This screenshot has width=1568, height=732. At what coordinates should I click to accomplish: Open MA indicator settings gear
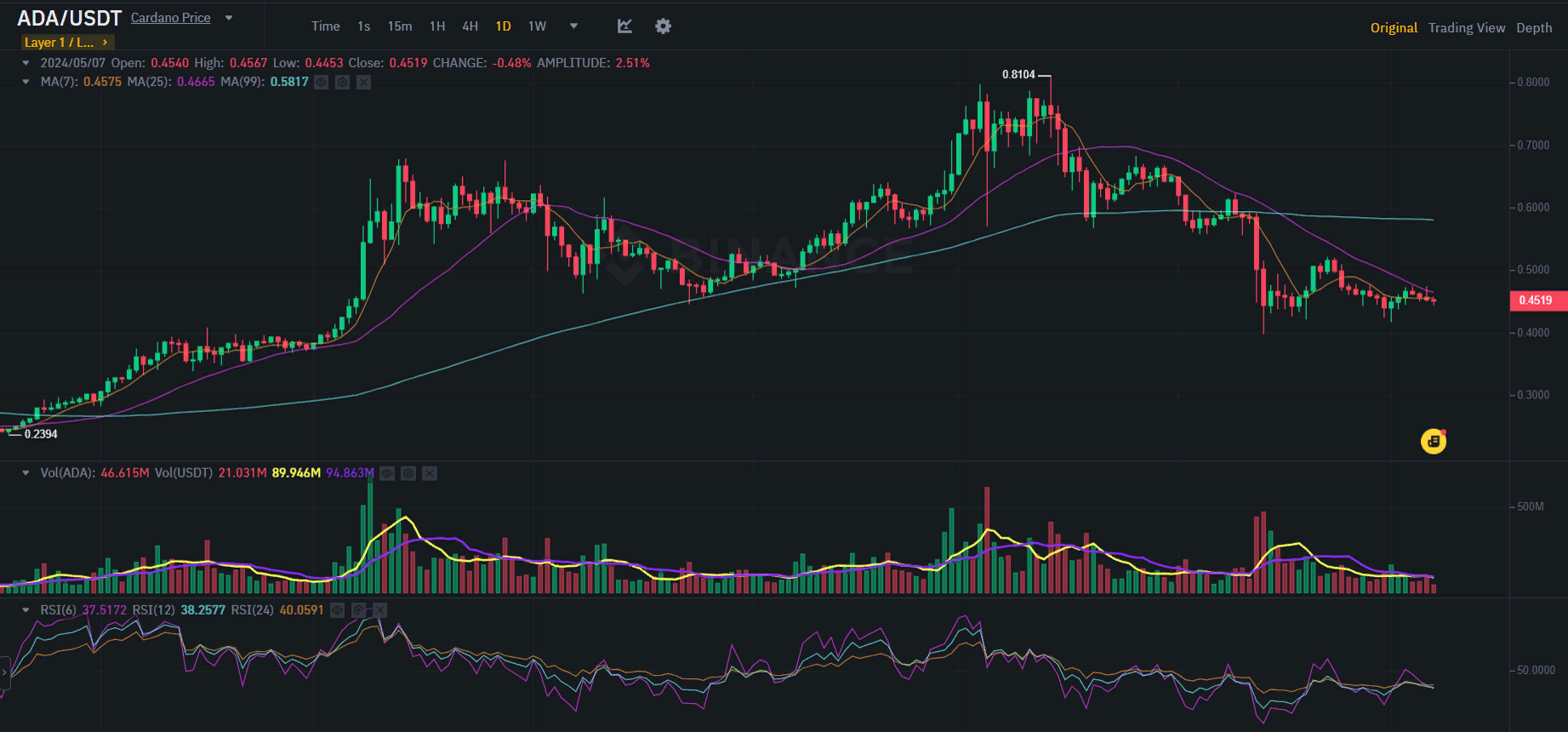(x=342, y=83)
